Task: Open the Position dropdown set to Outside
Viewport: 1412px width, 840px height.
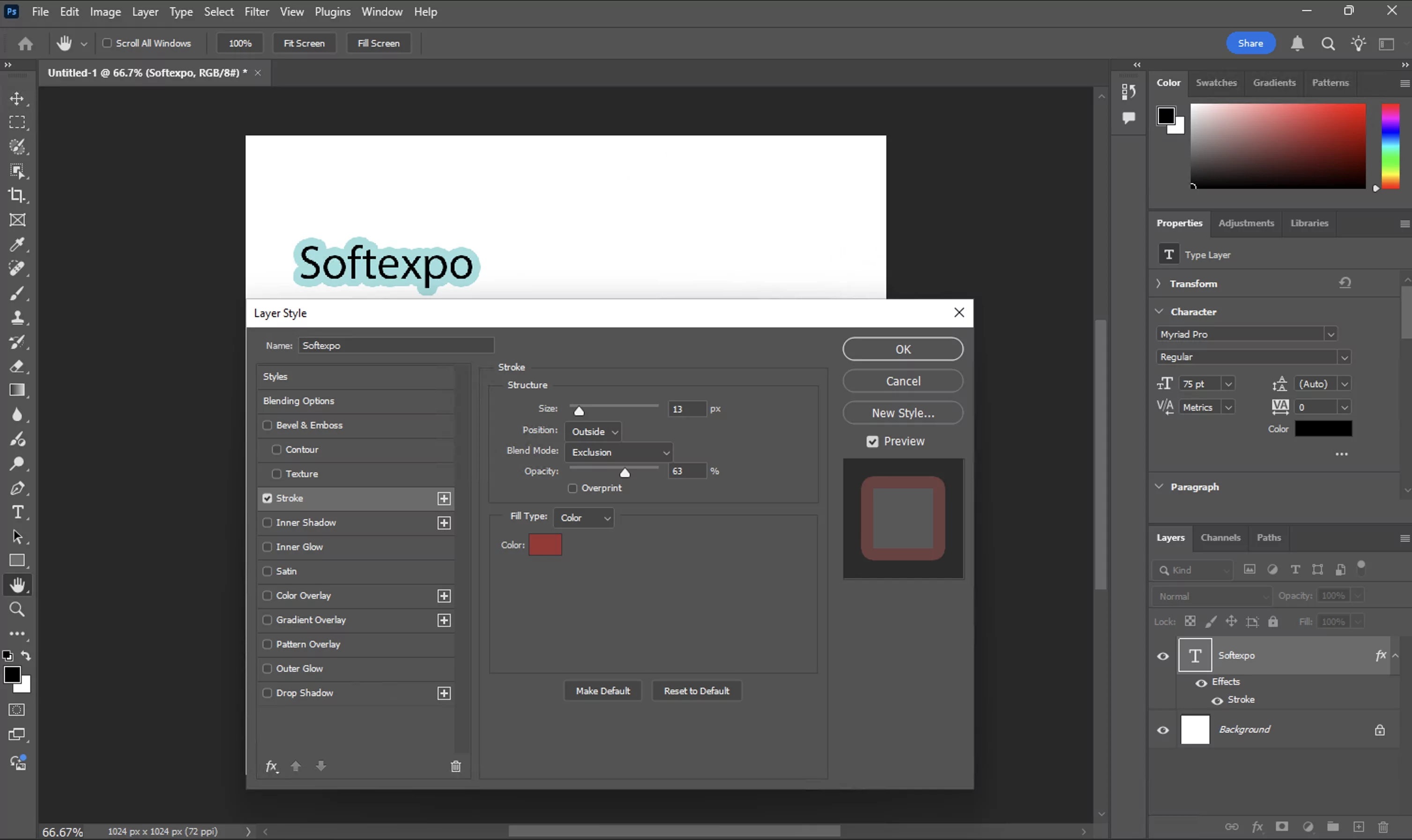Action: (593, 431)
